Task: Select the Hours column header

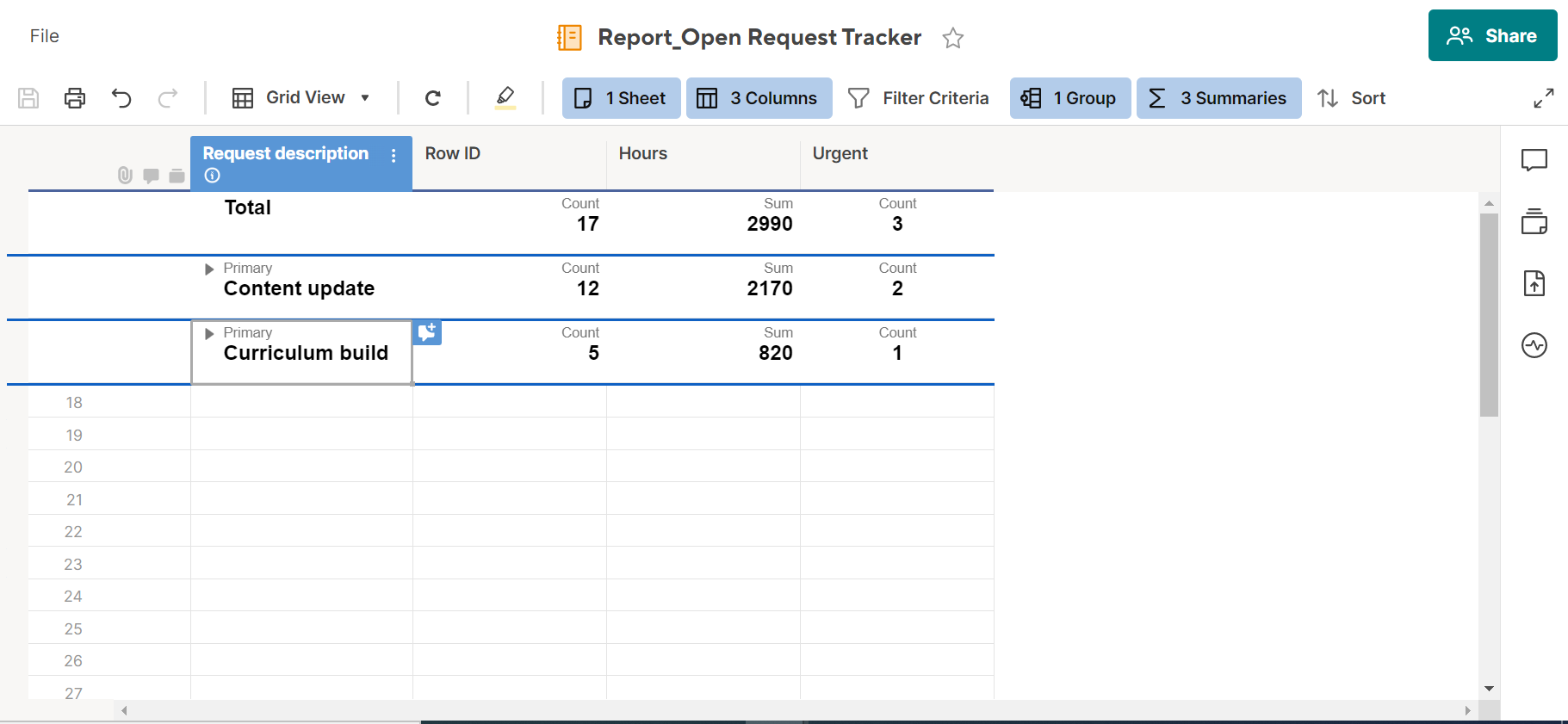Action: click(643, 153)
